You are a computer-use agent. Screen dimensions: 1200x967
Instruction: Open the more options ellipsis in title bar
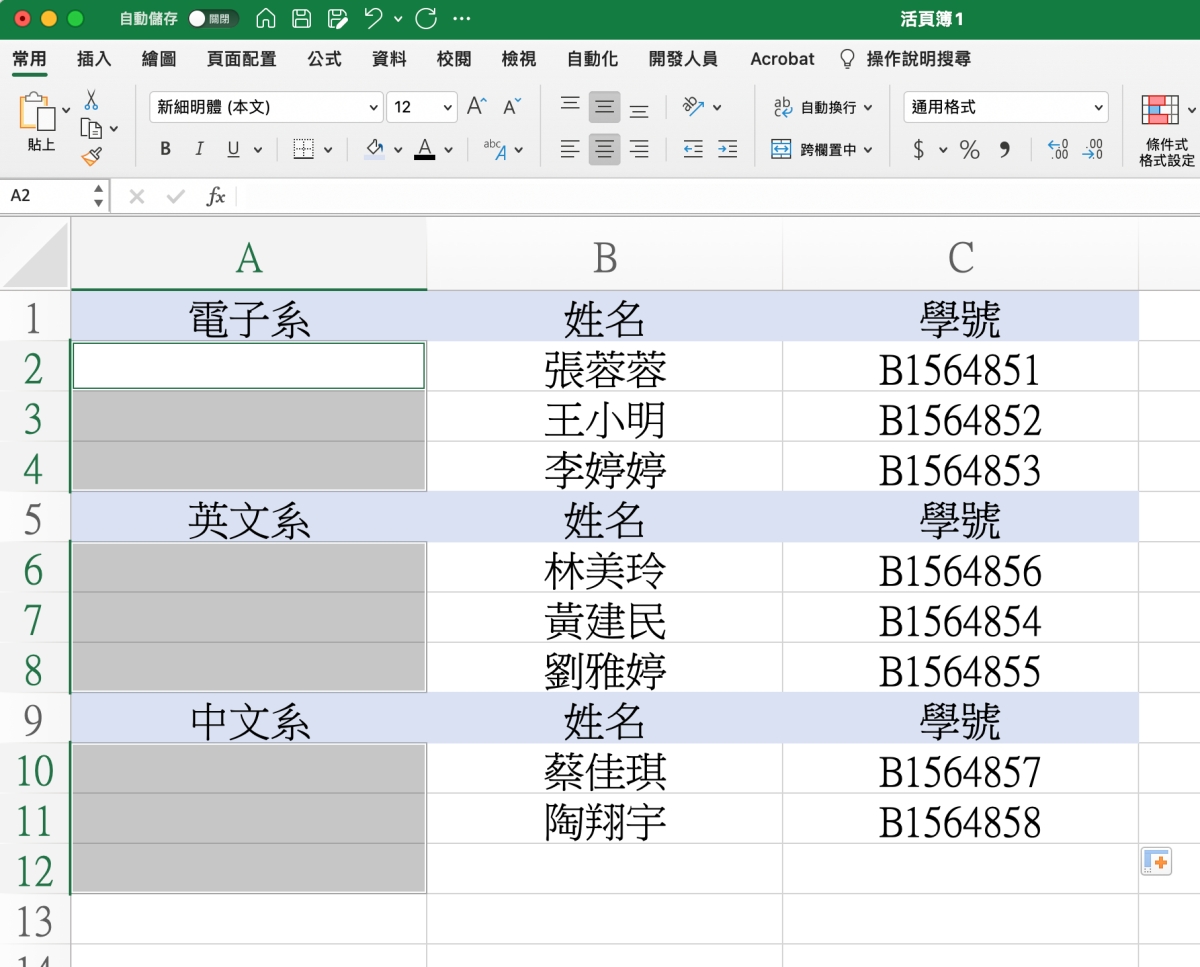[x=461, y=19]
